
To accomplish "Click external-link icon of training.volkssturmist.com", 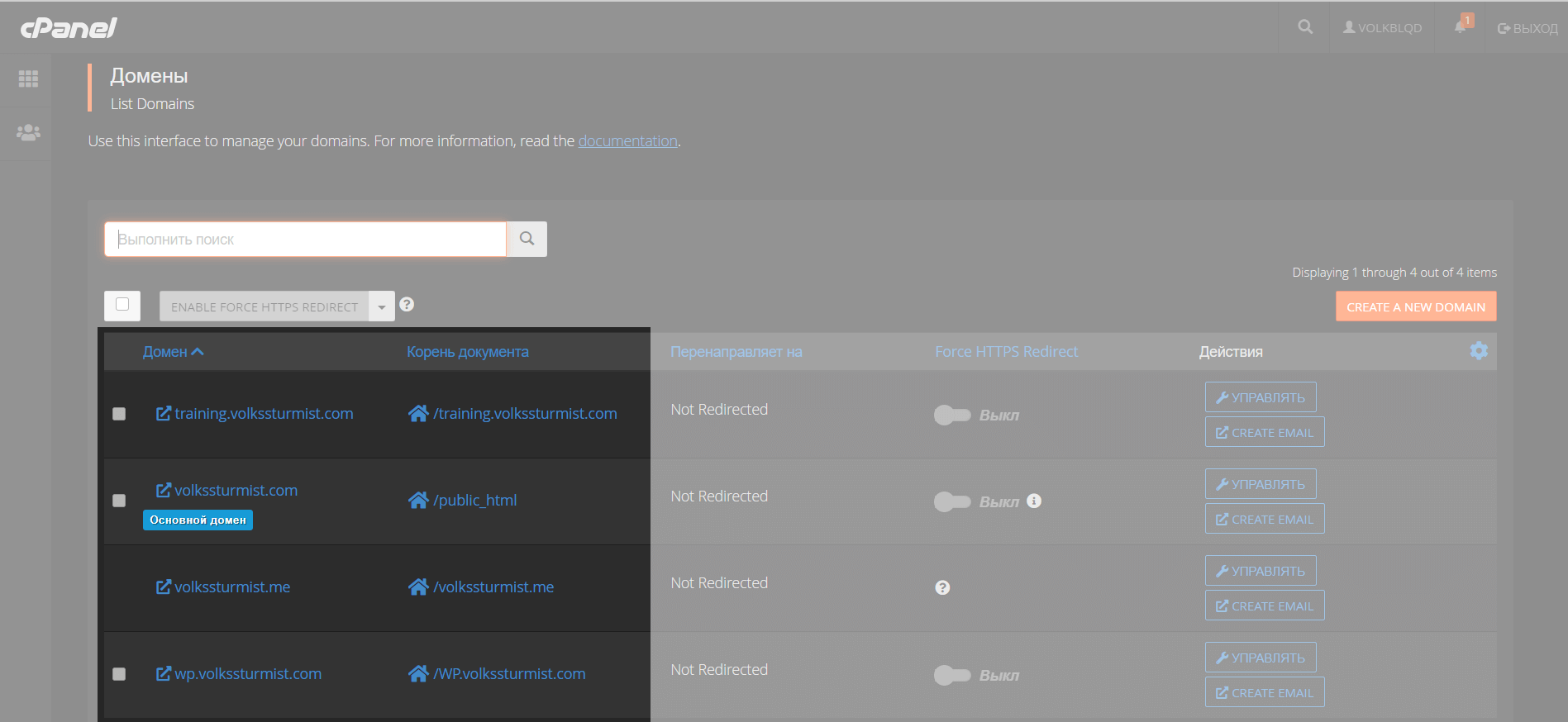I will 164,413.
